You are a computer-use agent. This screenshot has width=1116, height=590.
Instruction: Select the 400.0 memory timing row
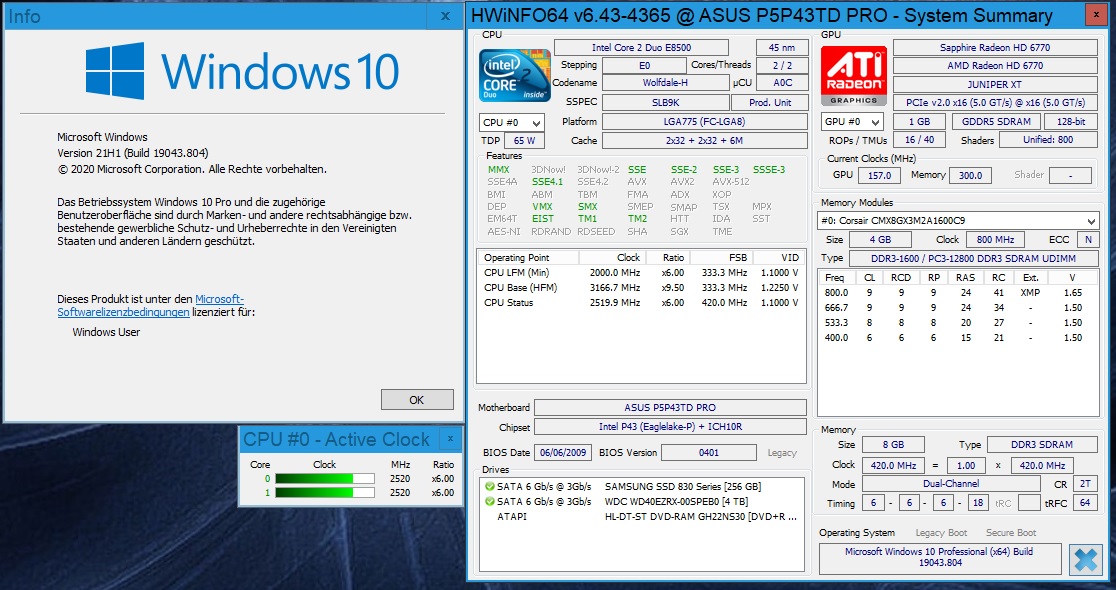click(x=958, y=337)
